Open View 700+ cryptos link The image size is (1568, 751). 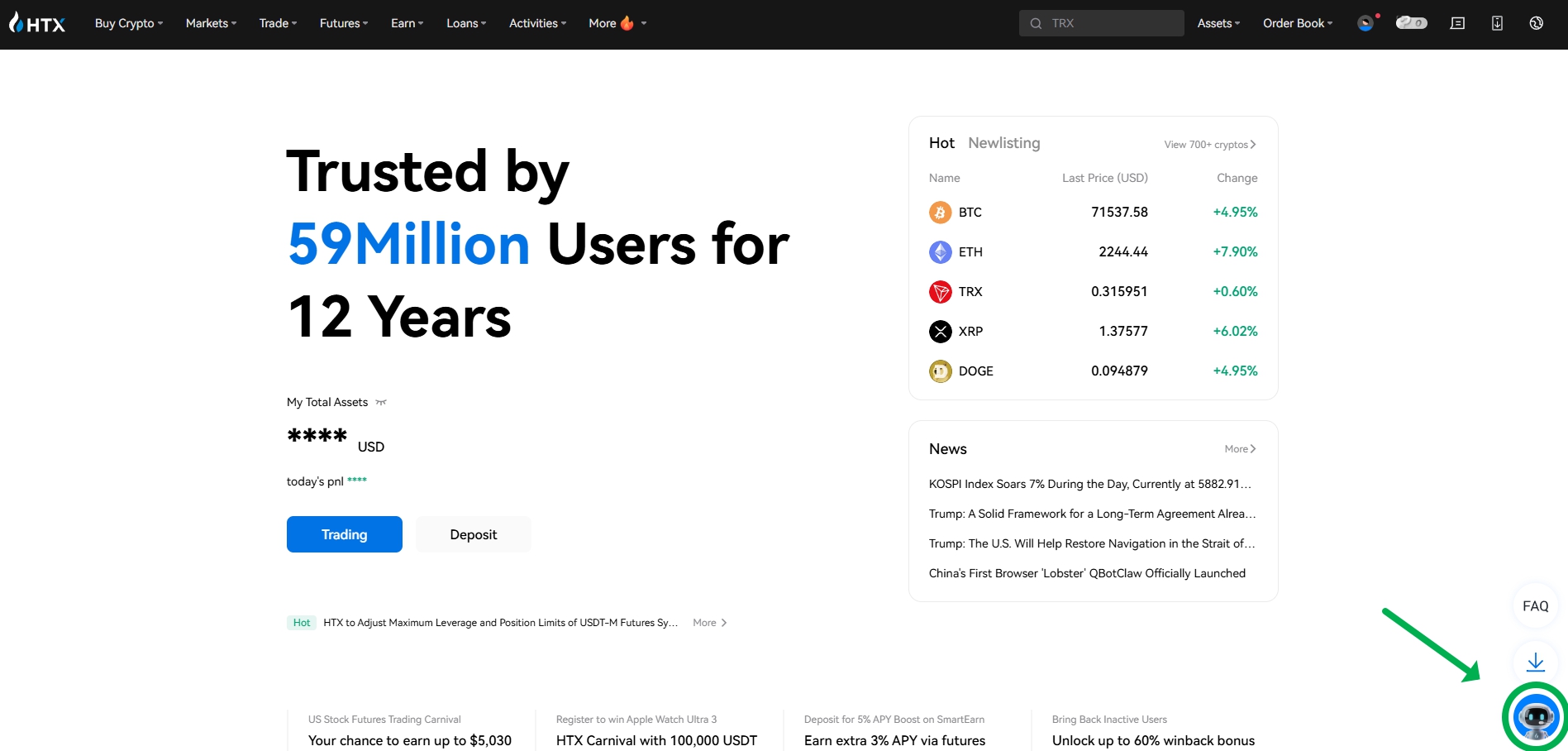[1210, 145]
